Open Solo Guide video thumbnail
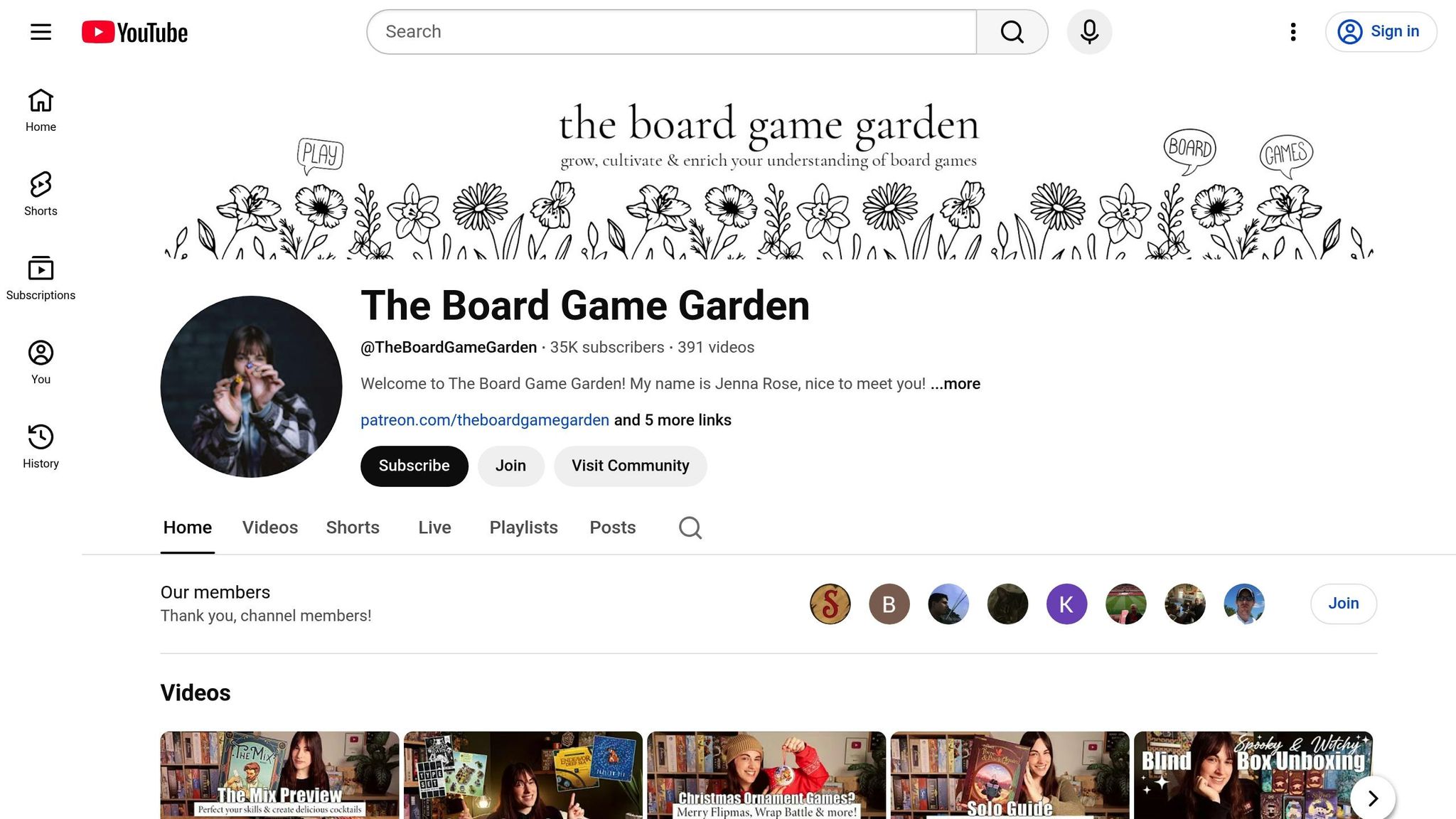 (1010, 775)
